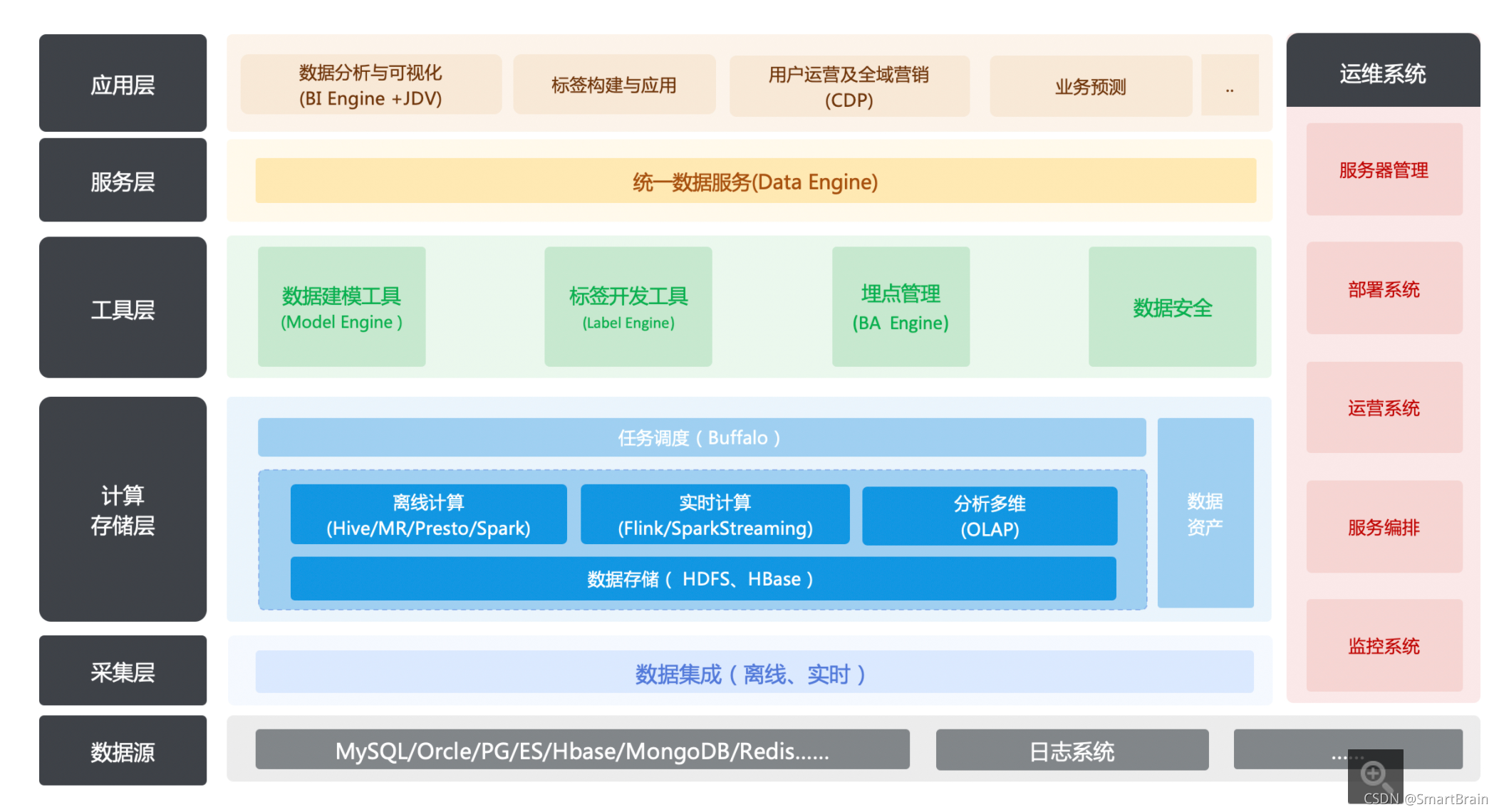Select the 埋点管理 BA Engine box
This screenshot has height=812, width=1499.
901,307
